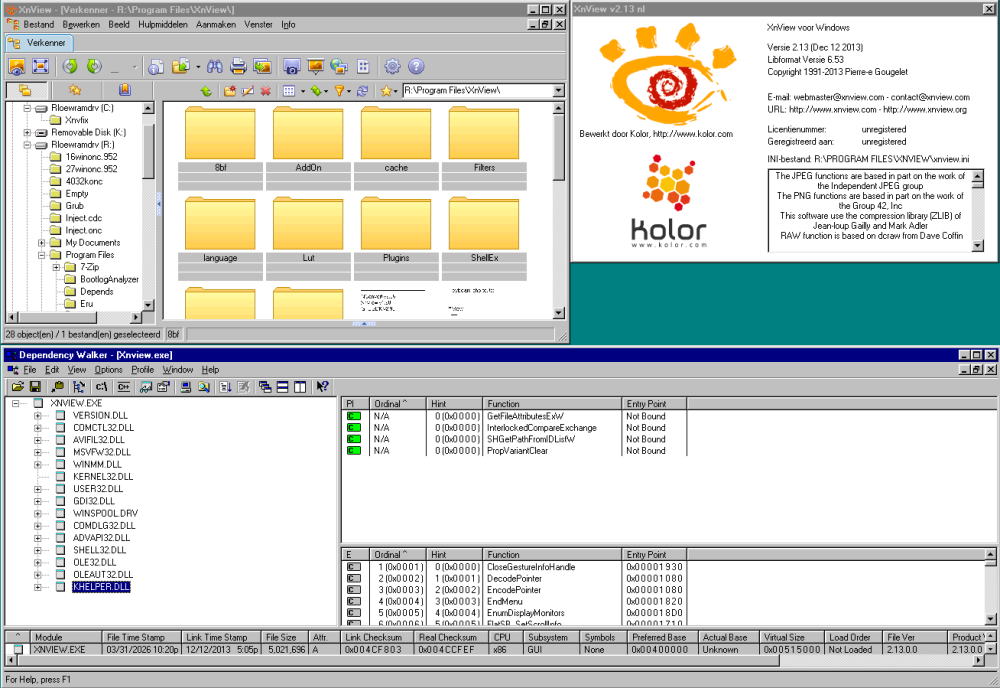This screenshot has height=688, width=1000.
Task: Open the Hulpmiddelen menu in XnView
Action: click(x=163, y=24)
